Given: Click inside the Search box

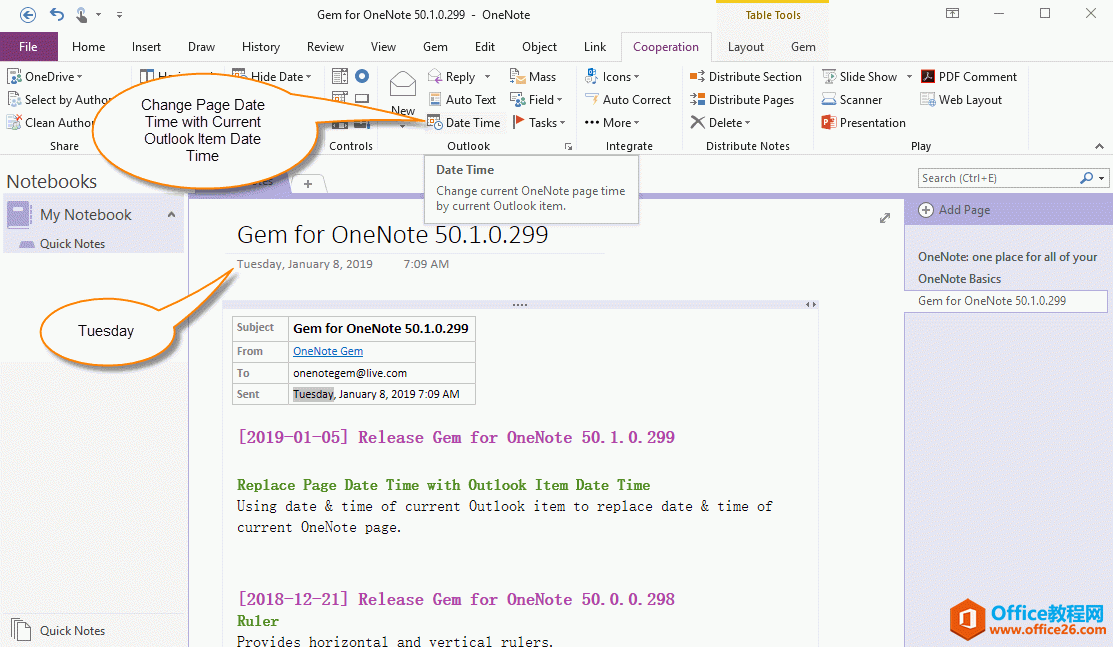Looking at the screenshot, I should [x=1000, y=177].
